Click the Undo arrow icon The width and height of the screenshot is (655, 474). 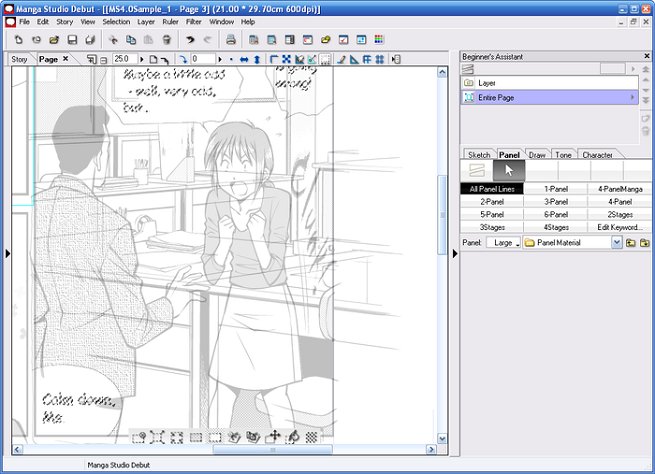(190, 40)
